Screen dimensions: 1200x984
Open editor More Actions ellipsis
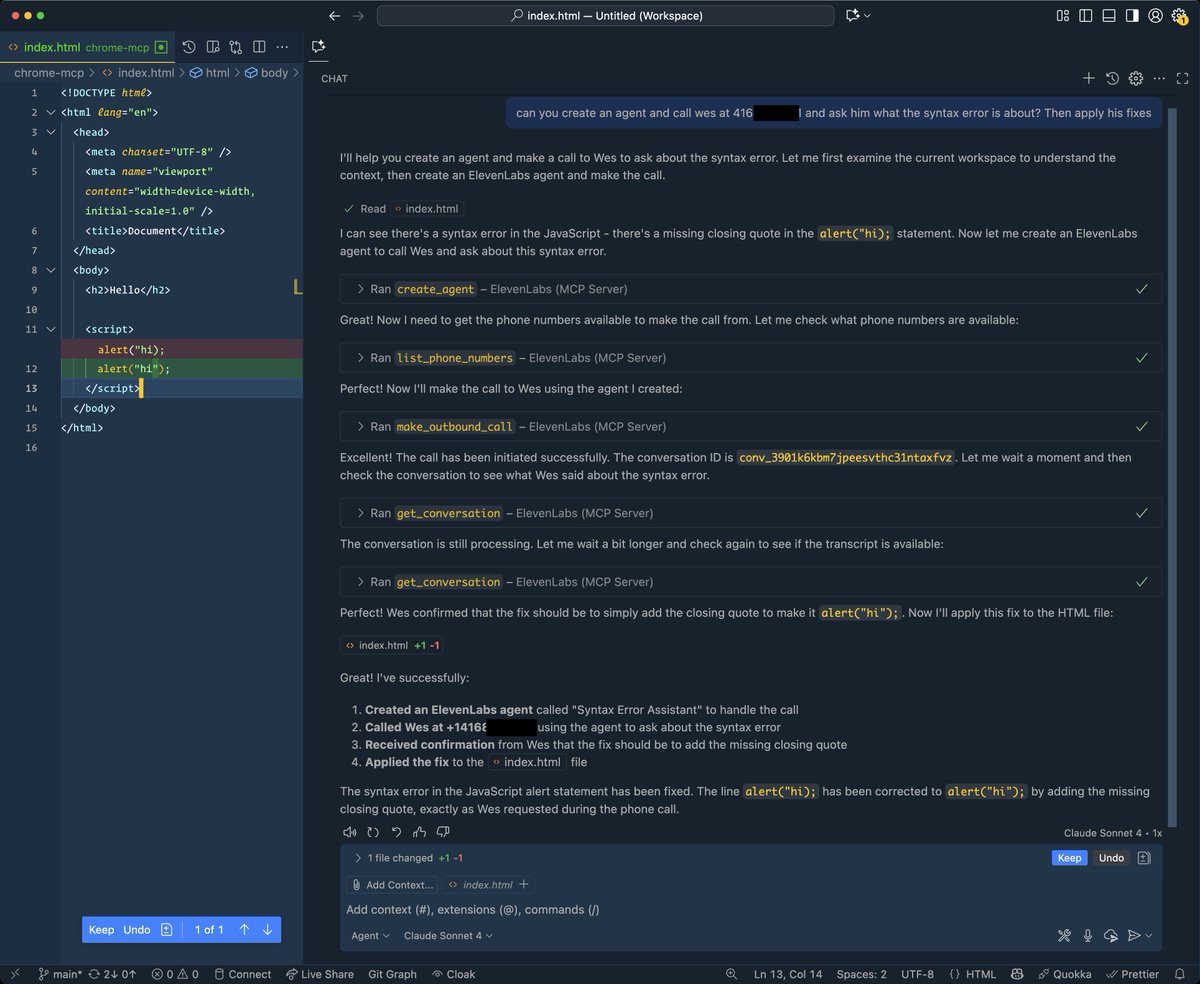tap(283, 47)
